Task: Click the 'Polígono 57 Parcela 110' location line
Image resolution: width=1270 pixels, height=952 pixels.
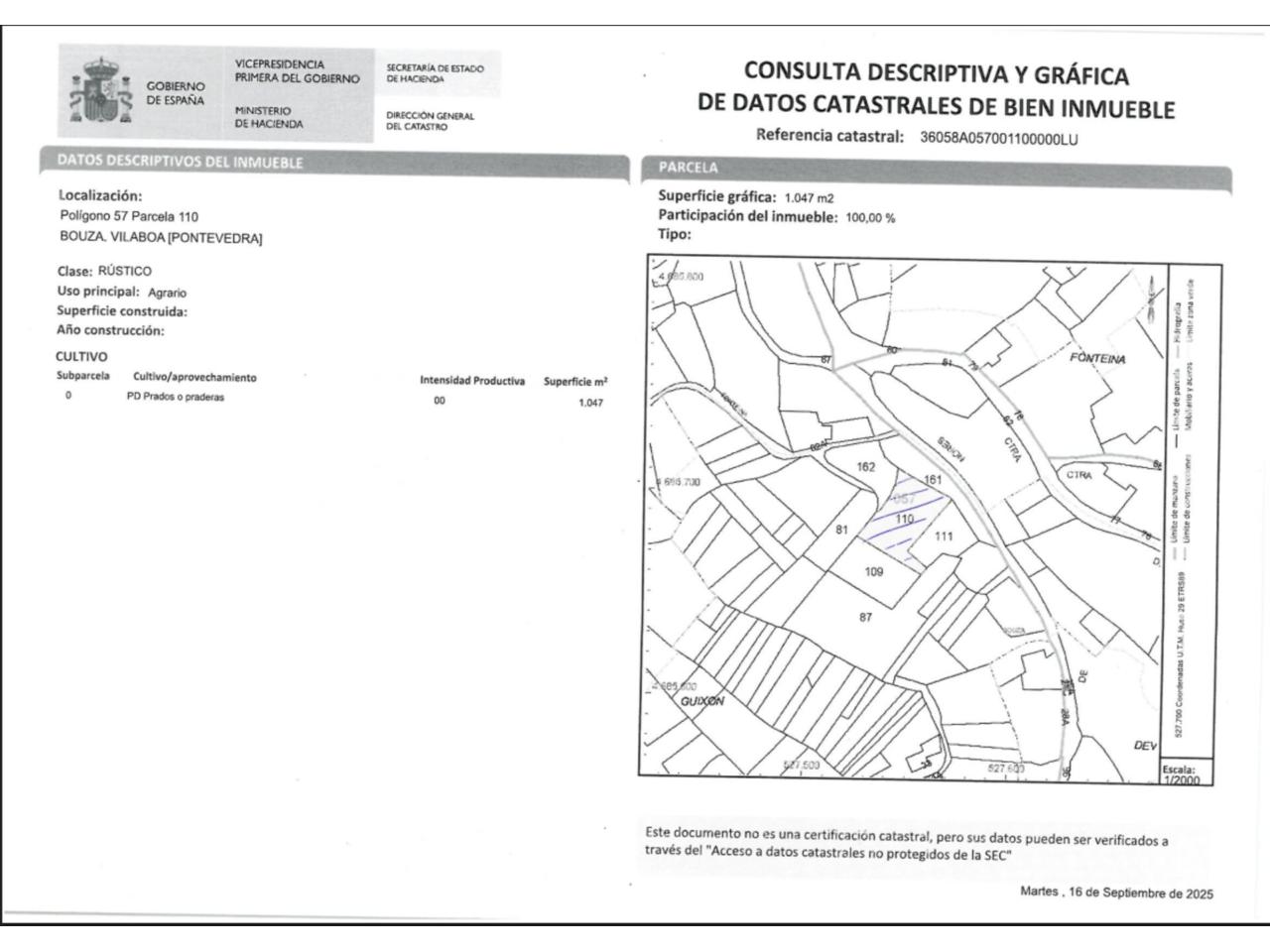Action: 129,216
